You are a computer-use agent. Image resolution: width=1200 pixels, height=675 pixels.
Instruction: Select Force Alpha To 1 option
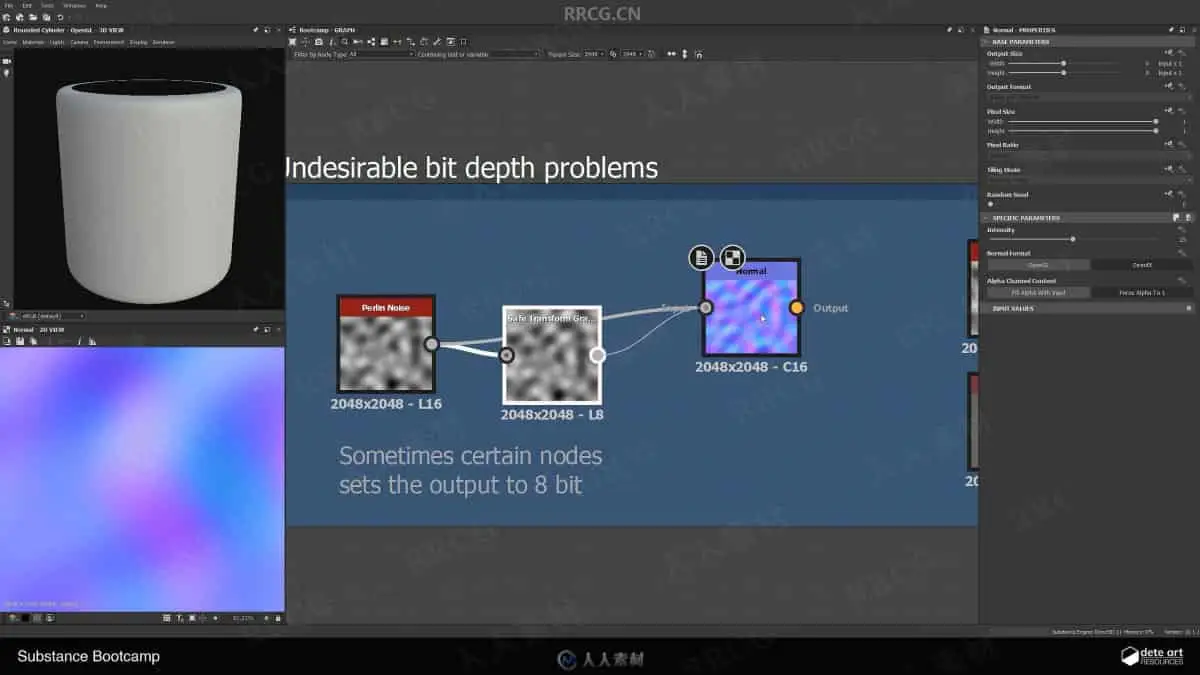point(1142,293)
